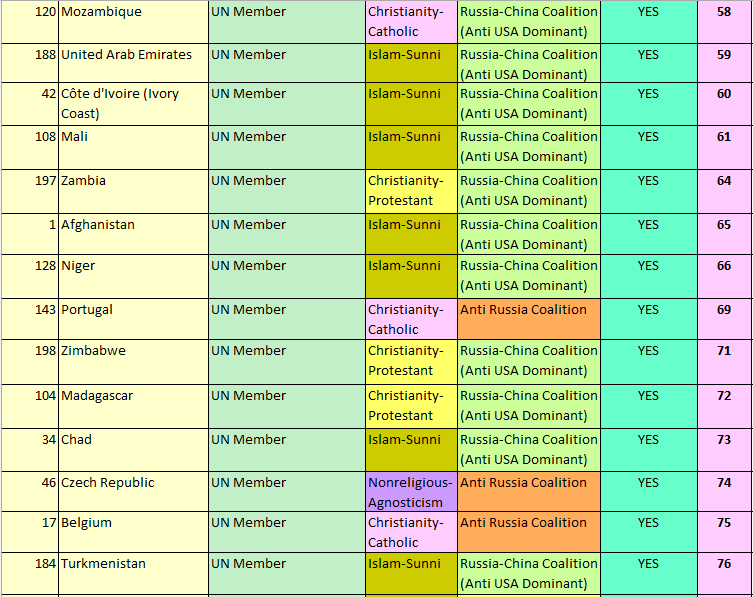The width and height of the screenshot is (753, 597).
Task: Select rank cell 71
Action: [x=725, y=362]
